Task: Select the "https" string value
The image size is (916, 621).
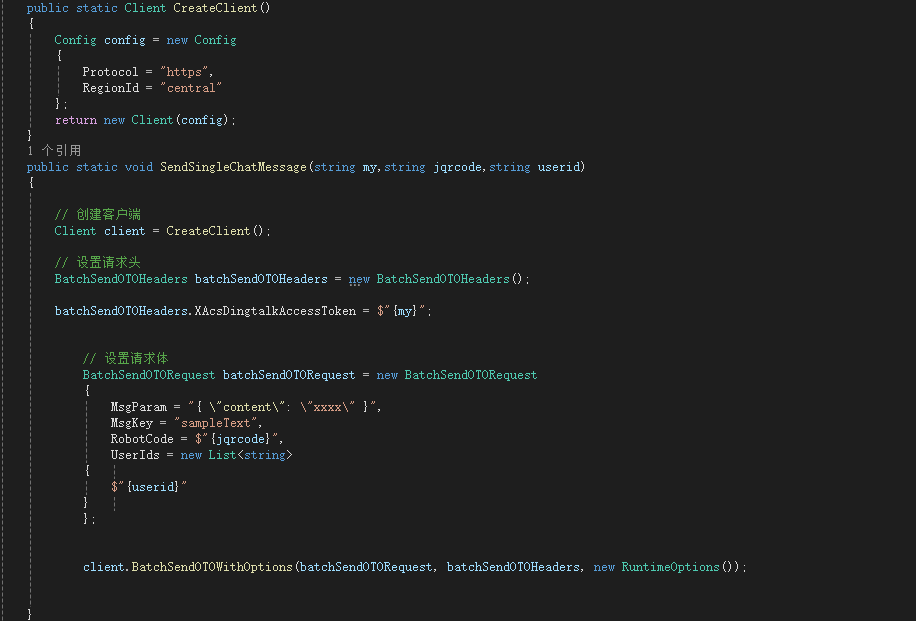Action: 184,72
